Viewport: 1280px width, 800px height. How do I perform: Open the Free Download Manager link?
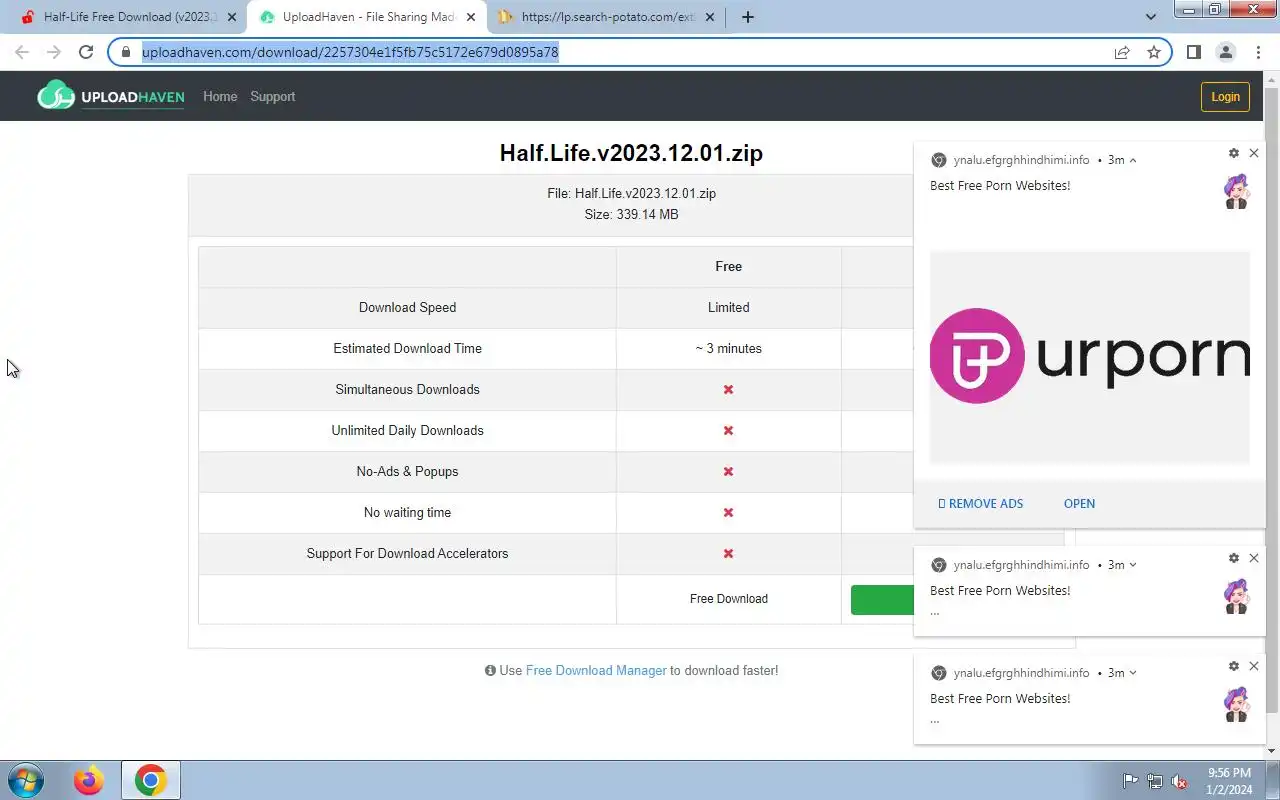pyautogui.click(x=596, y=671)
